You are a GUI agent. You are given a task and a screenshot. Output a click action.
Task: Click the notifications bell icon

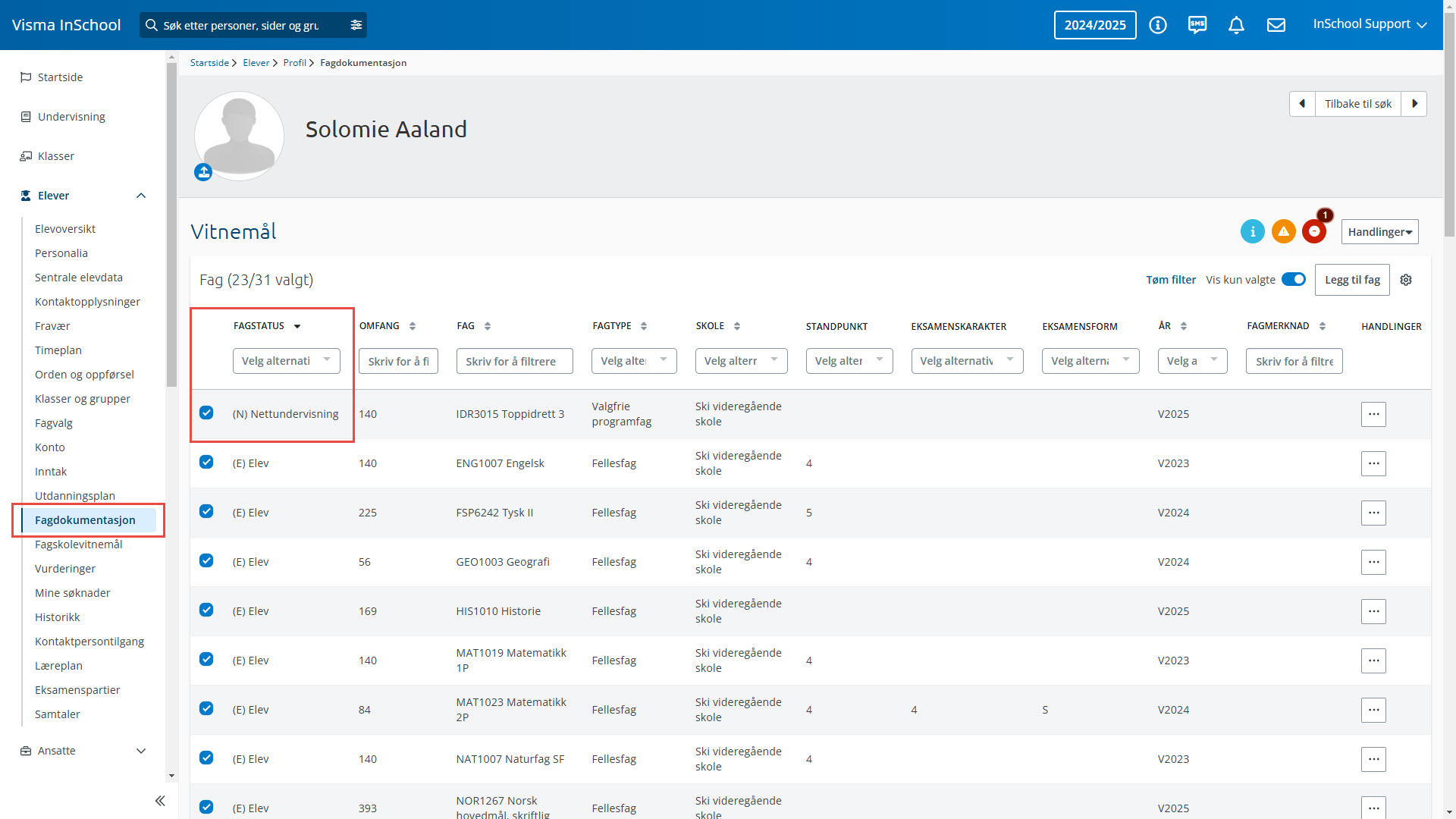point(1236,25)
